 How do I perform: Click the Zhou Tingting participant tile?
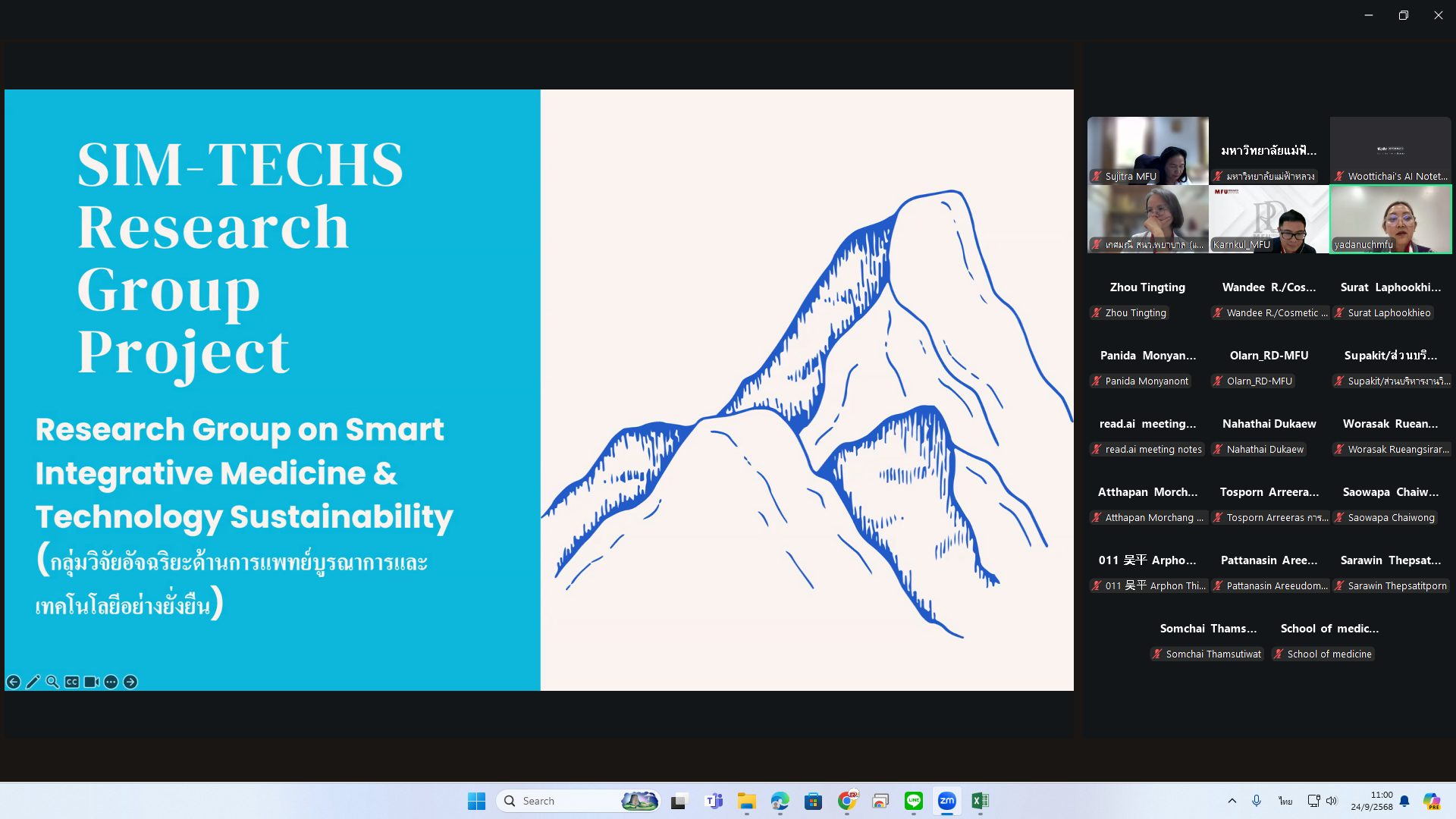click(x=1147, y=299)
